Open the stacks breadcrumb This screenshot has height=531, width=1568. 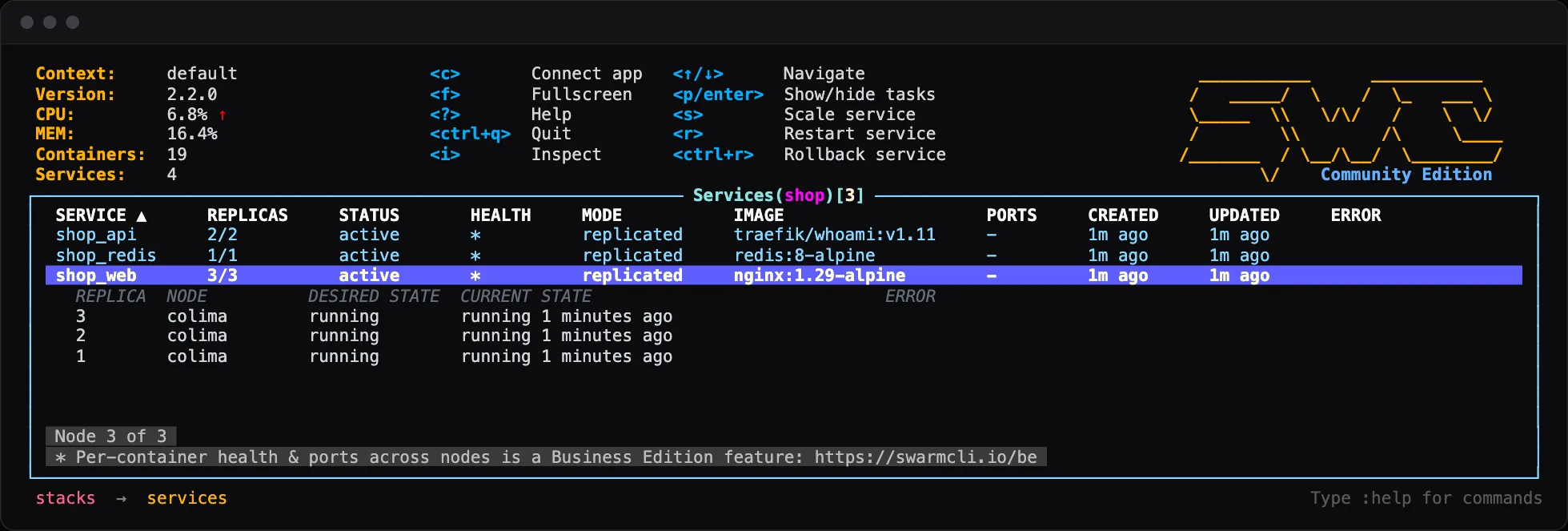coord(66,498)
